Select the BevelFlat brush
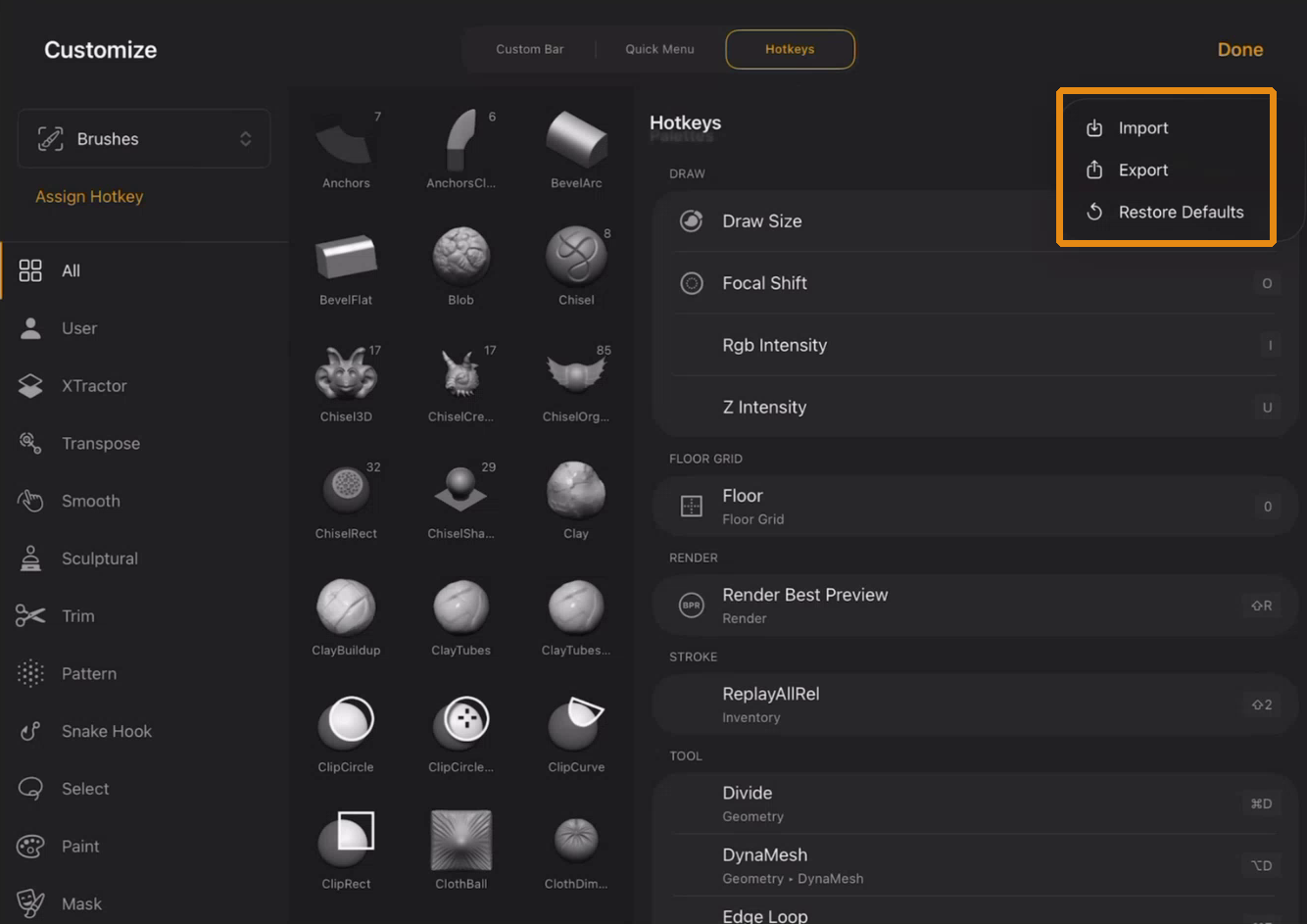The width and height of the screenshot is (1307, 924). (346, 266)
